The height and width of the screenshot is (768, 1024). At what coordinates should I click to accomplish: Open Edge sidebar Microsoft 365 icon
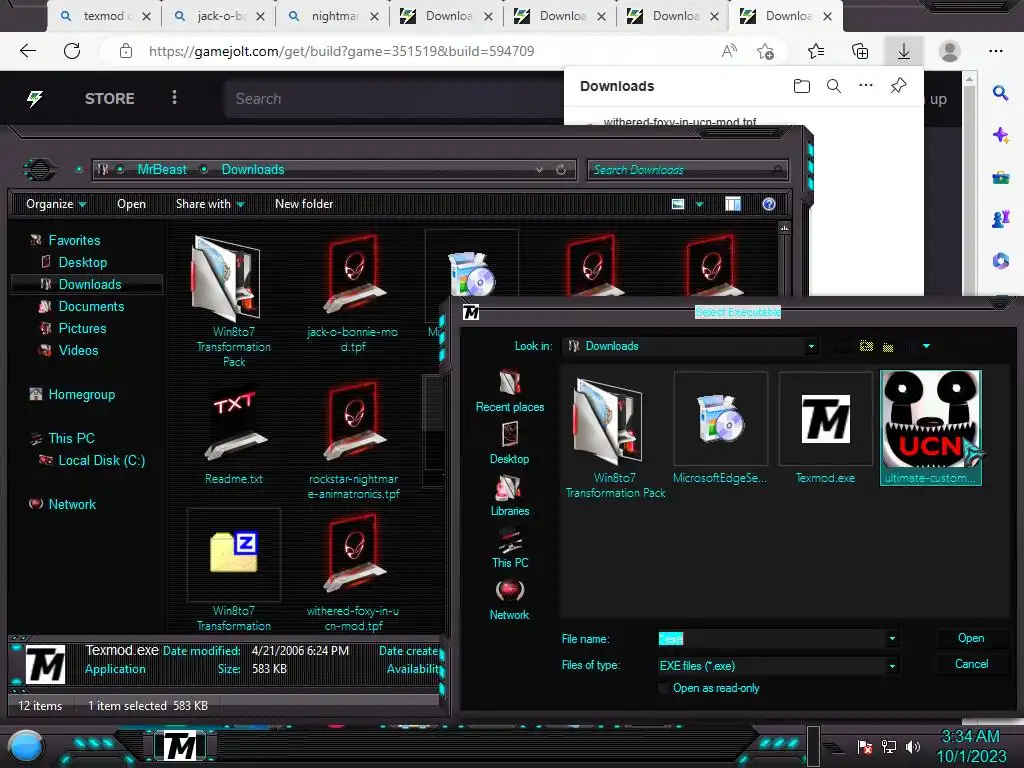tap(1000, 261)
